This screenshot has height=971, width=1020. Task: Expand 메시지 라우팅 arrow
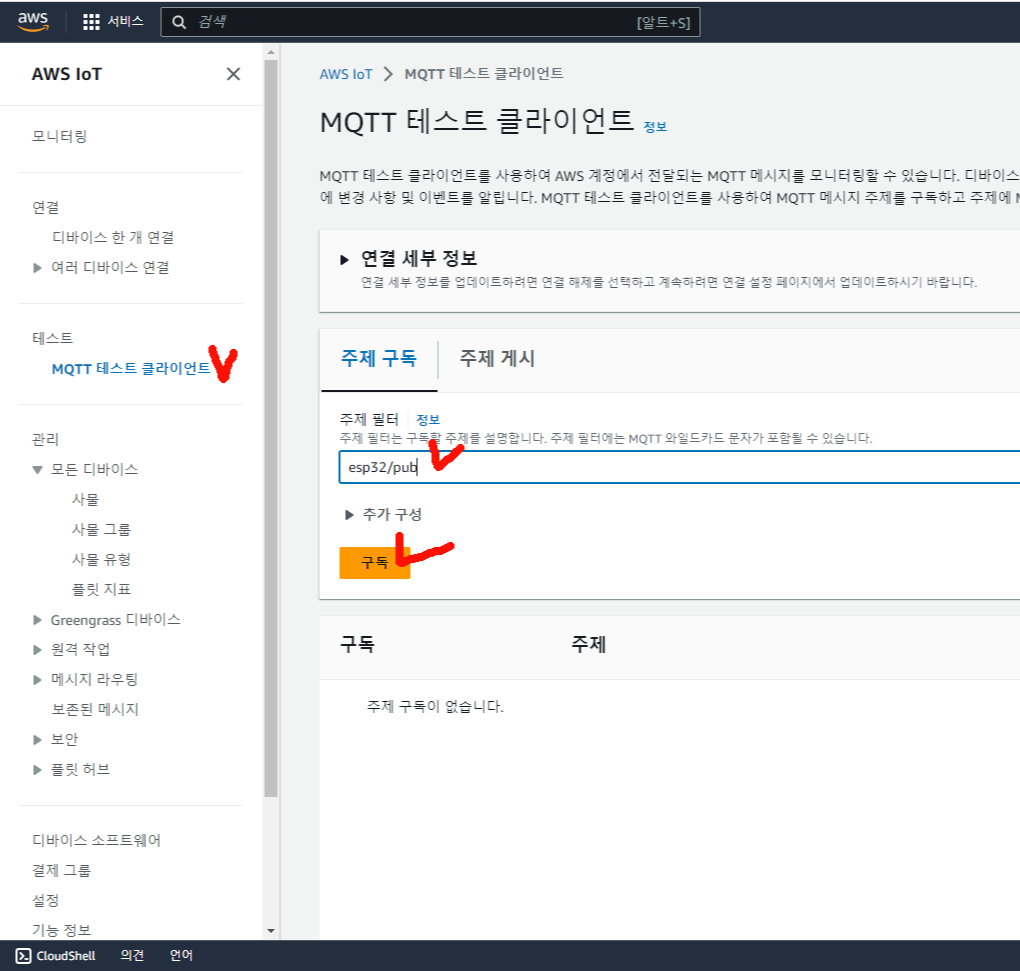(38, 680)
